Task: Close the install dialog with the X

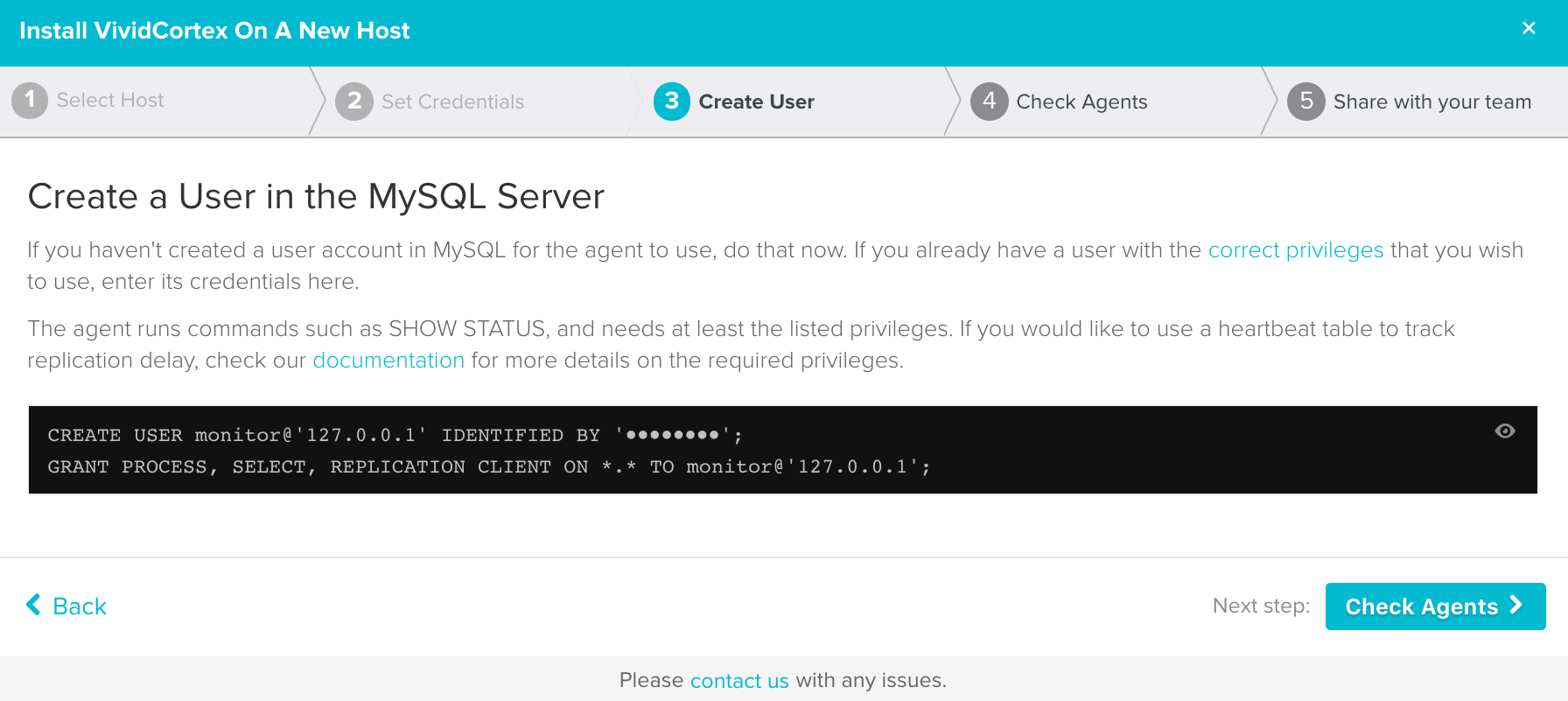Action: coord(1529,28)
